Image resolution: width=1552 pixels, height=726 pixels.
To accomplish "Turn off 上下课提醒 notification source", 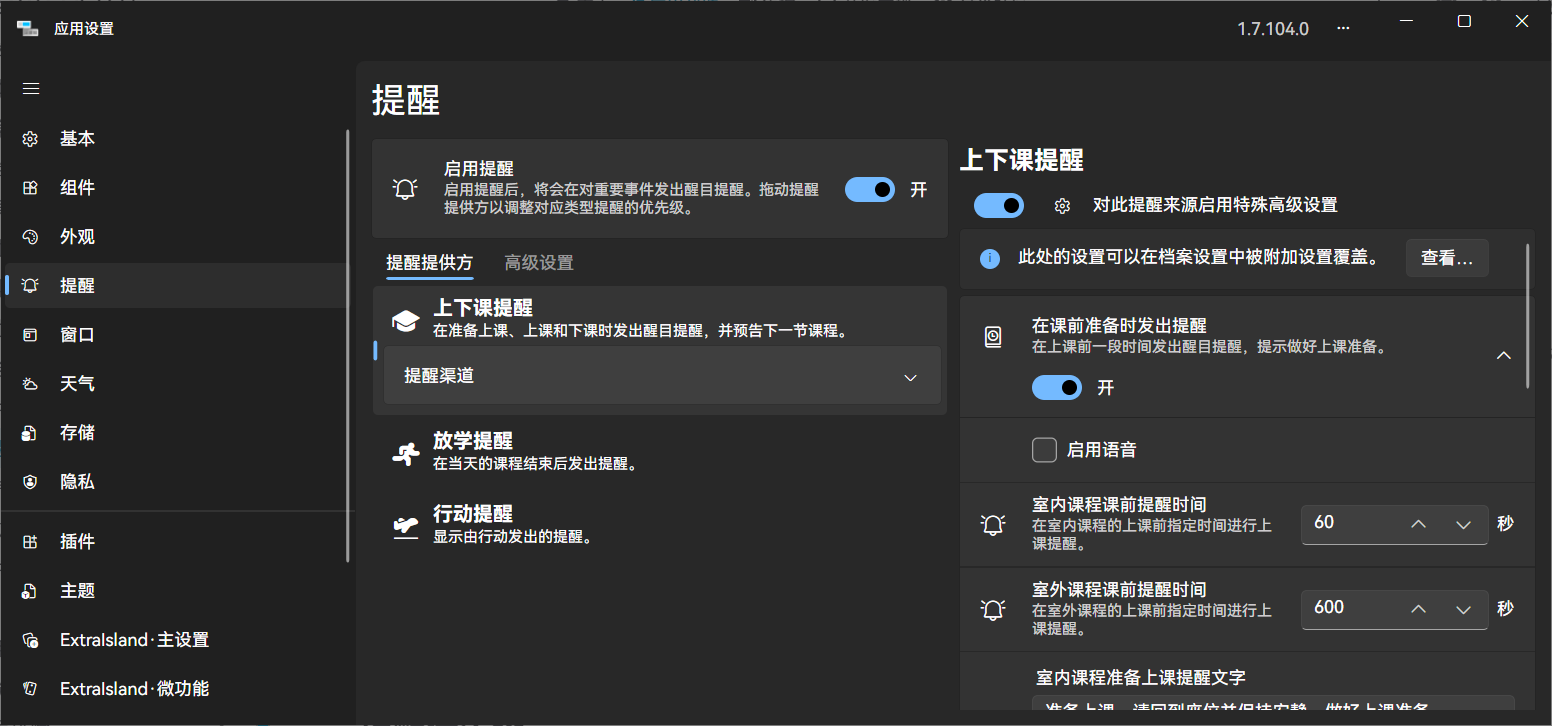I will [998, 205].
